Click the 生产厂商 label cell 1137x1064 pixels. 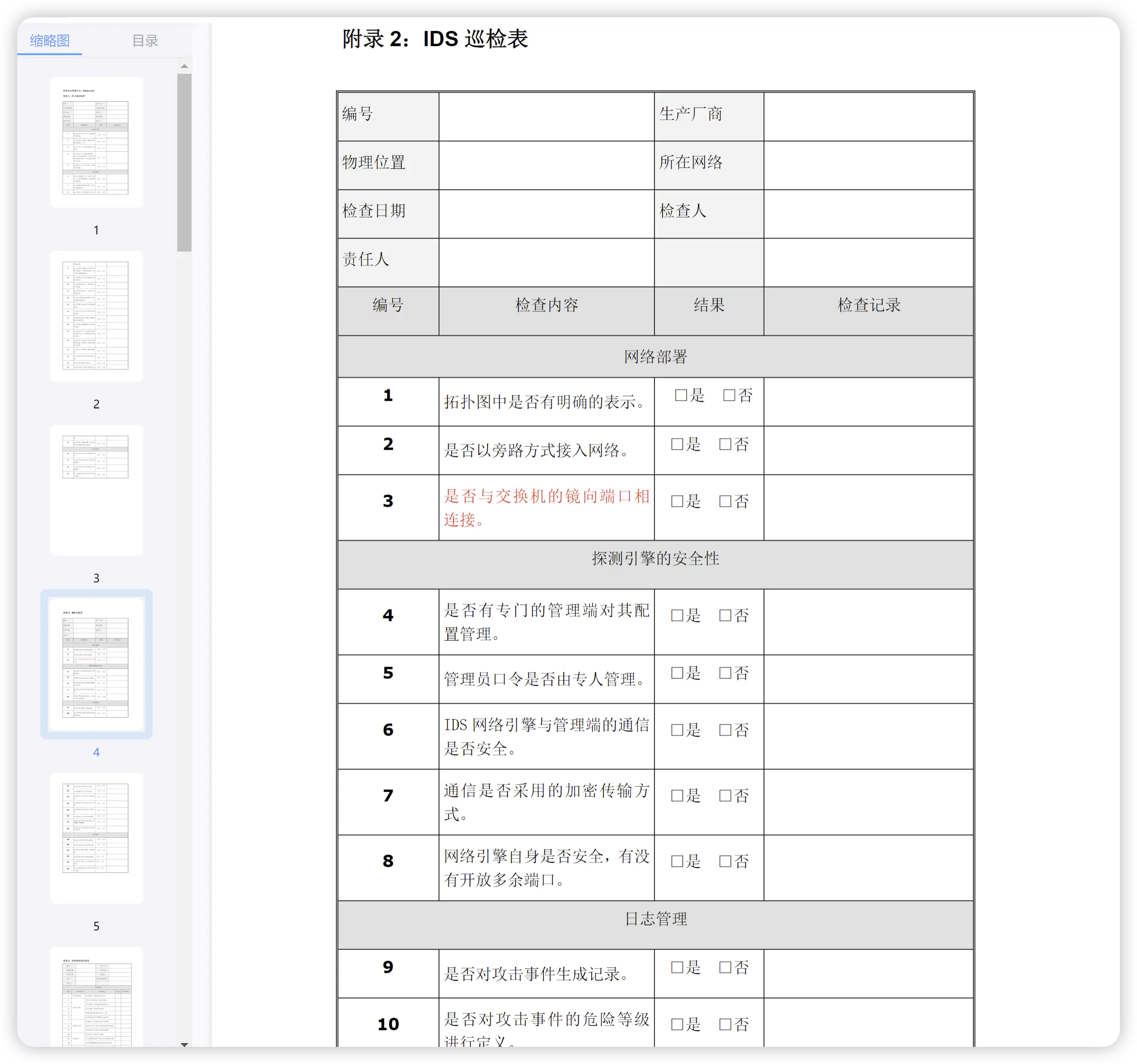point(709,116)
